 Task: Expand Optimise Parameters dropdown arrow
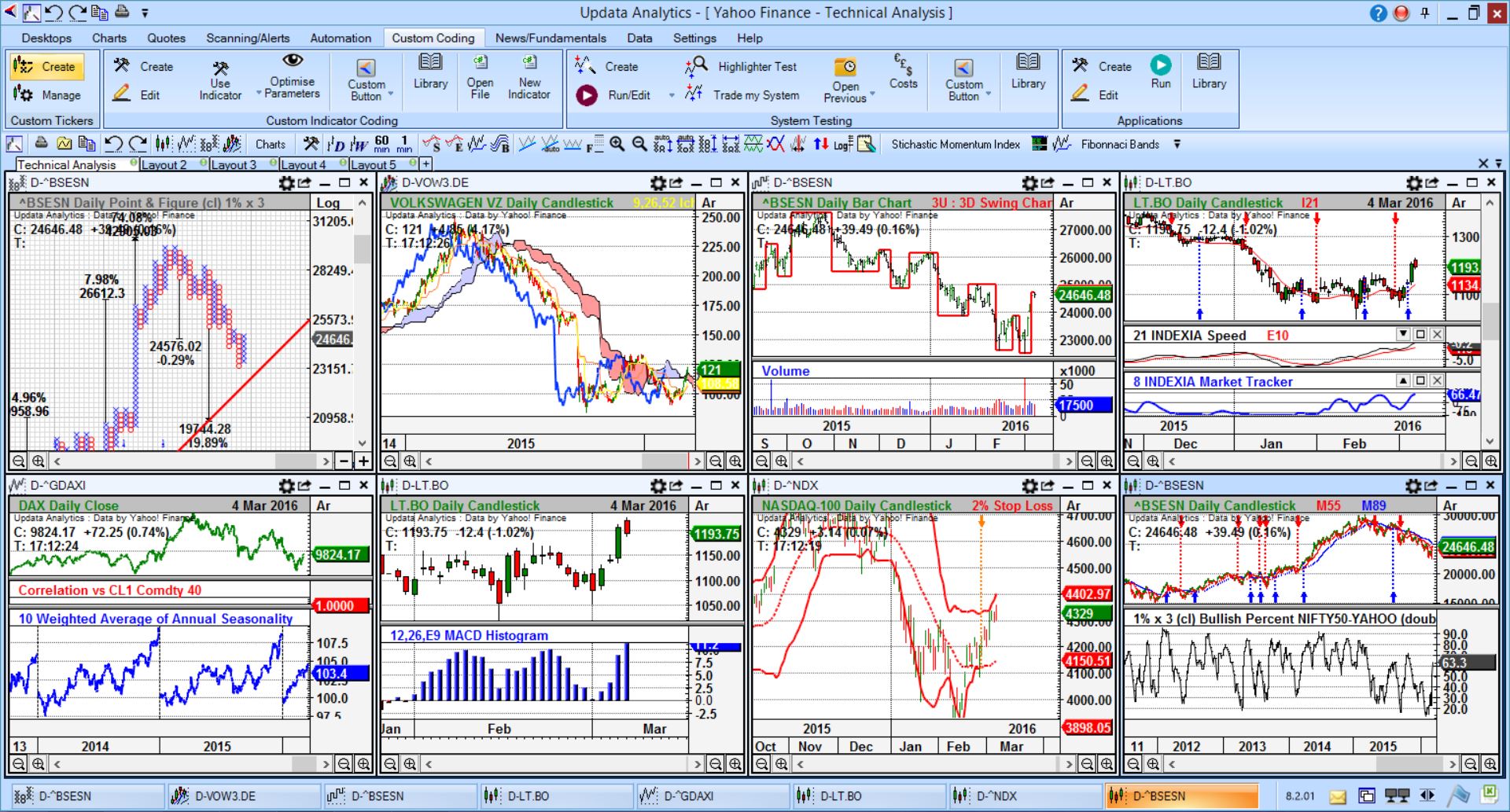point(259,94)
